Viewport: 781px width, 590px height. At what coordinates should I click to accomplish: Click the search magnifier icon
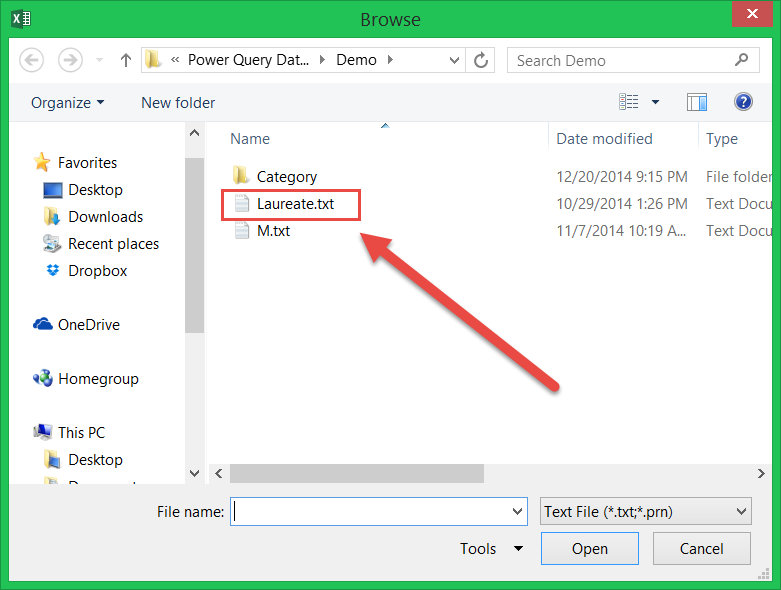(x=741, y=60)
